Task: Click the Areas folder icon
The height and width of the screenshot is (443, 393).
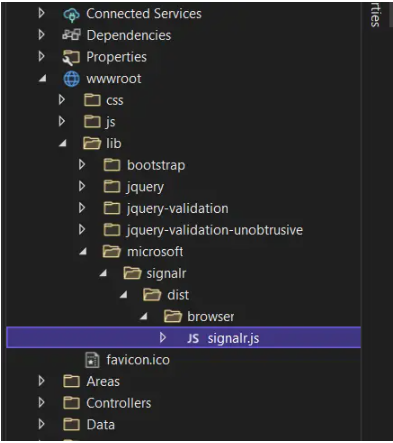Action: (x=72, y=381)
